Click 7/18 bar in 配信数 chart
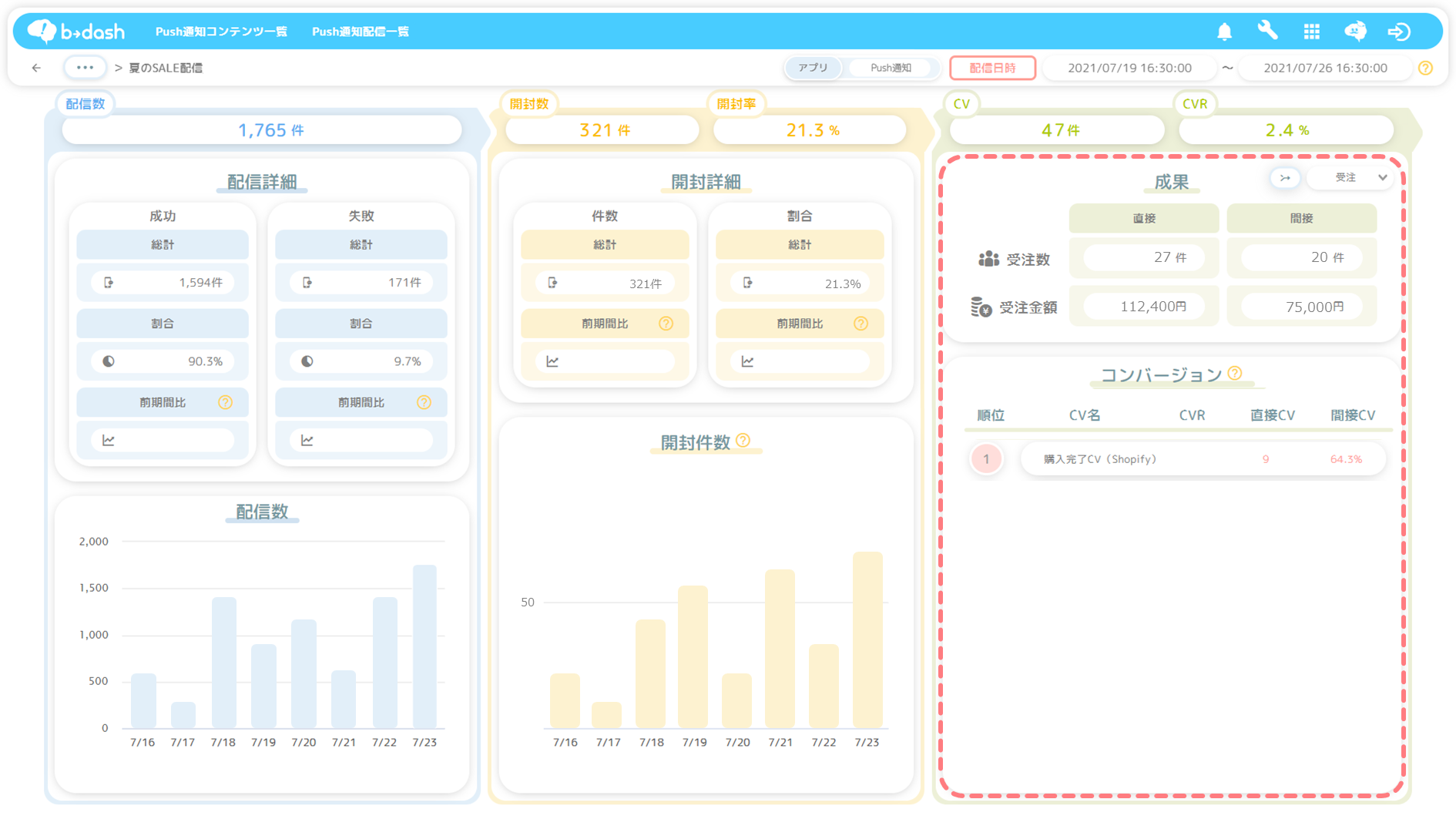The height and width of the screenshot is (819, 1456). 223,663
